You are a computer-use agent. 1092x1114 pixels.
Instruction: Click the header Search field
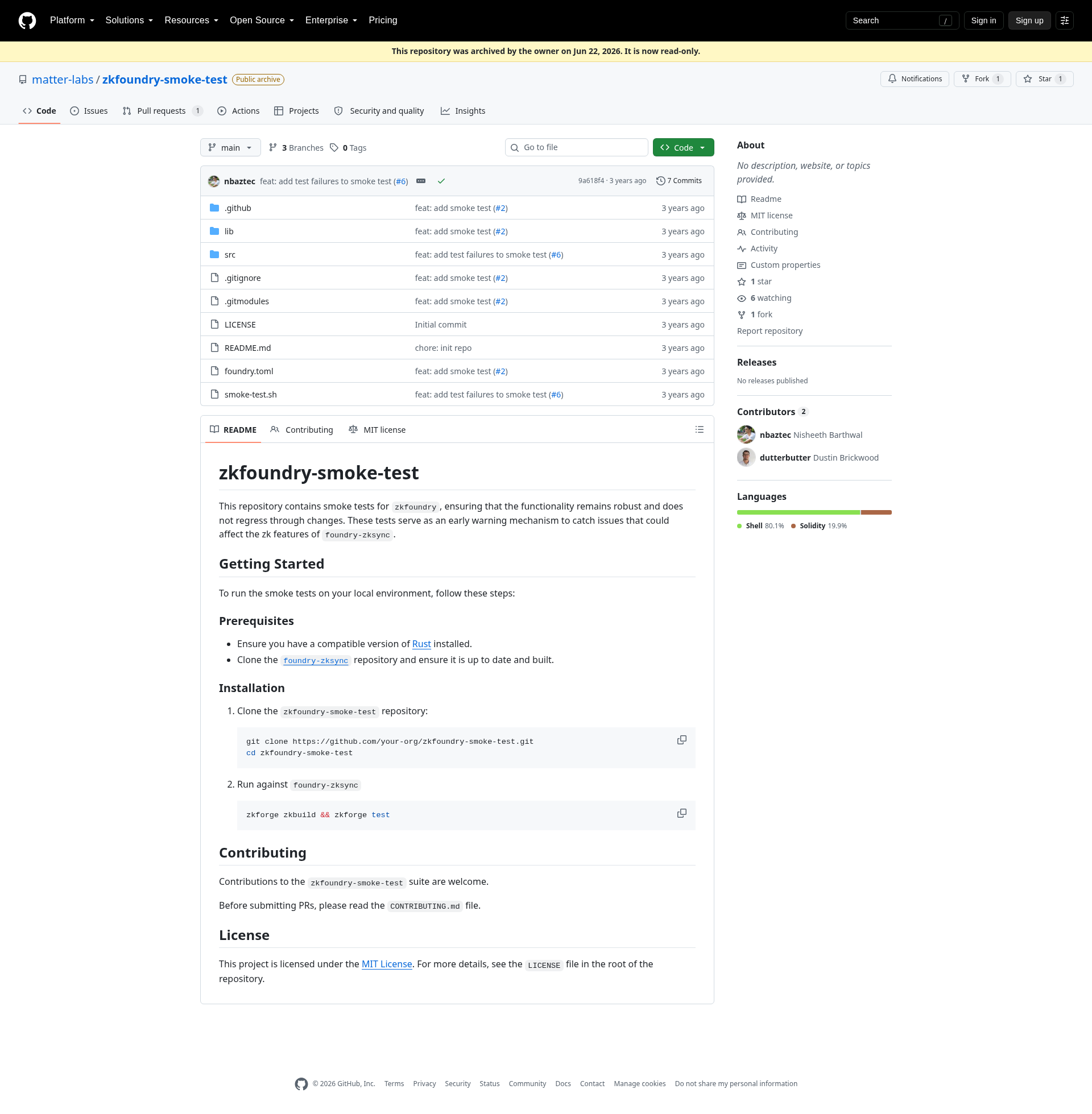[902, 20]
